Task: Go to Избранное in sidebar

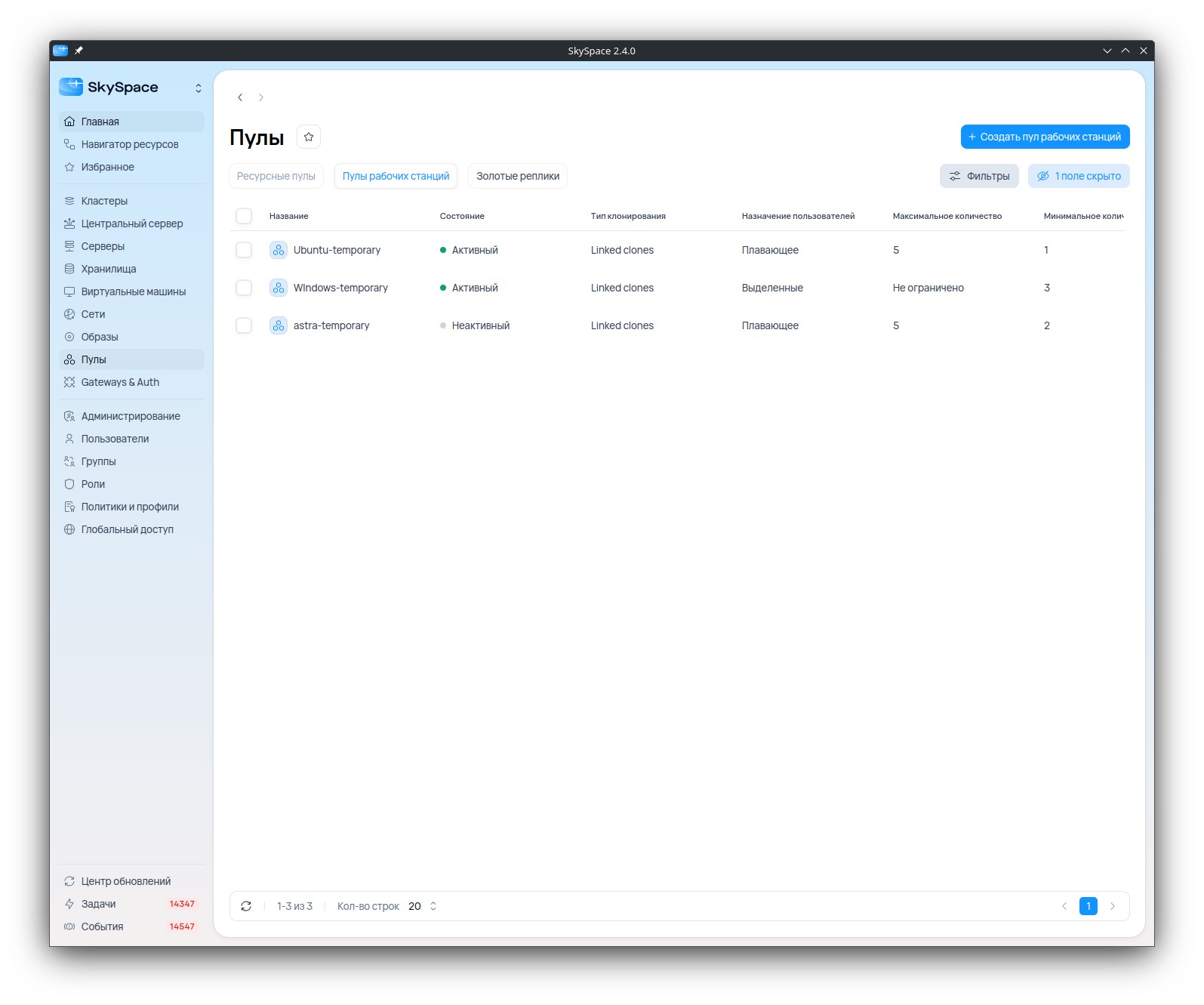Action: [131, 167]
